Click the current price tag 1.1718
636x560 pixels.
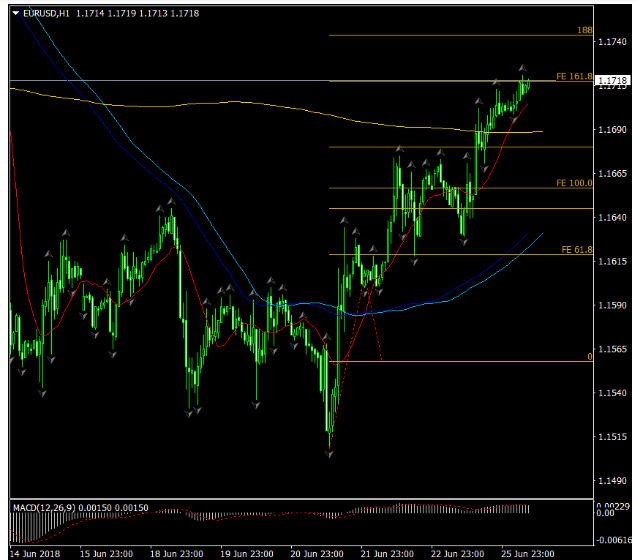coord(611,80)
